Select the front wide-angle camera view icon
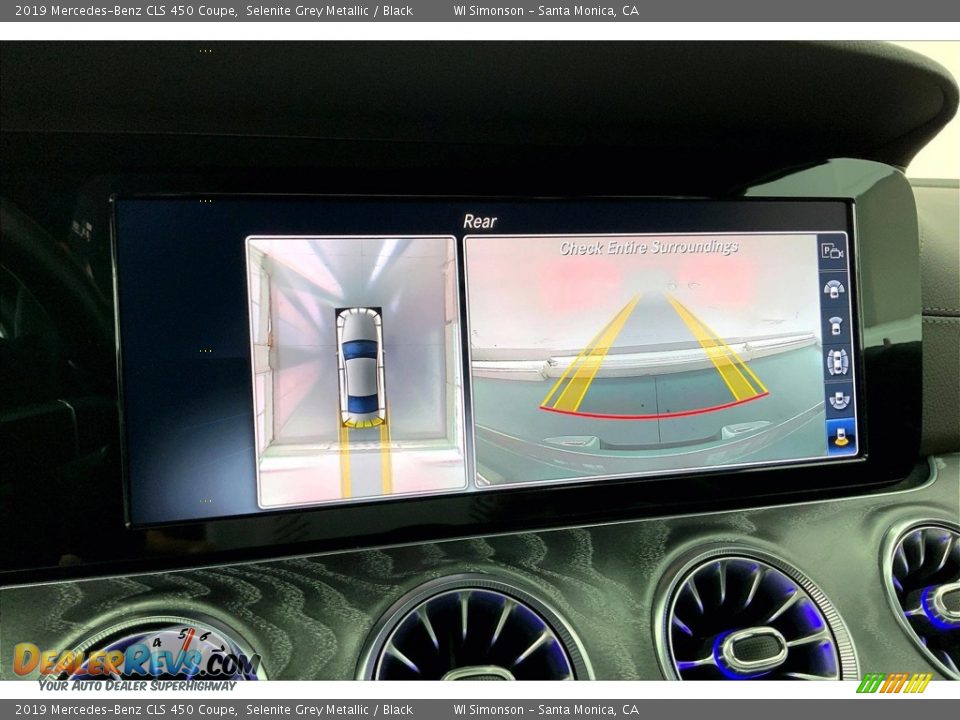The height and width of the screenshot is (720, 960). coord(834,289)
